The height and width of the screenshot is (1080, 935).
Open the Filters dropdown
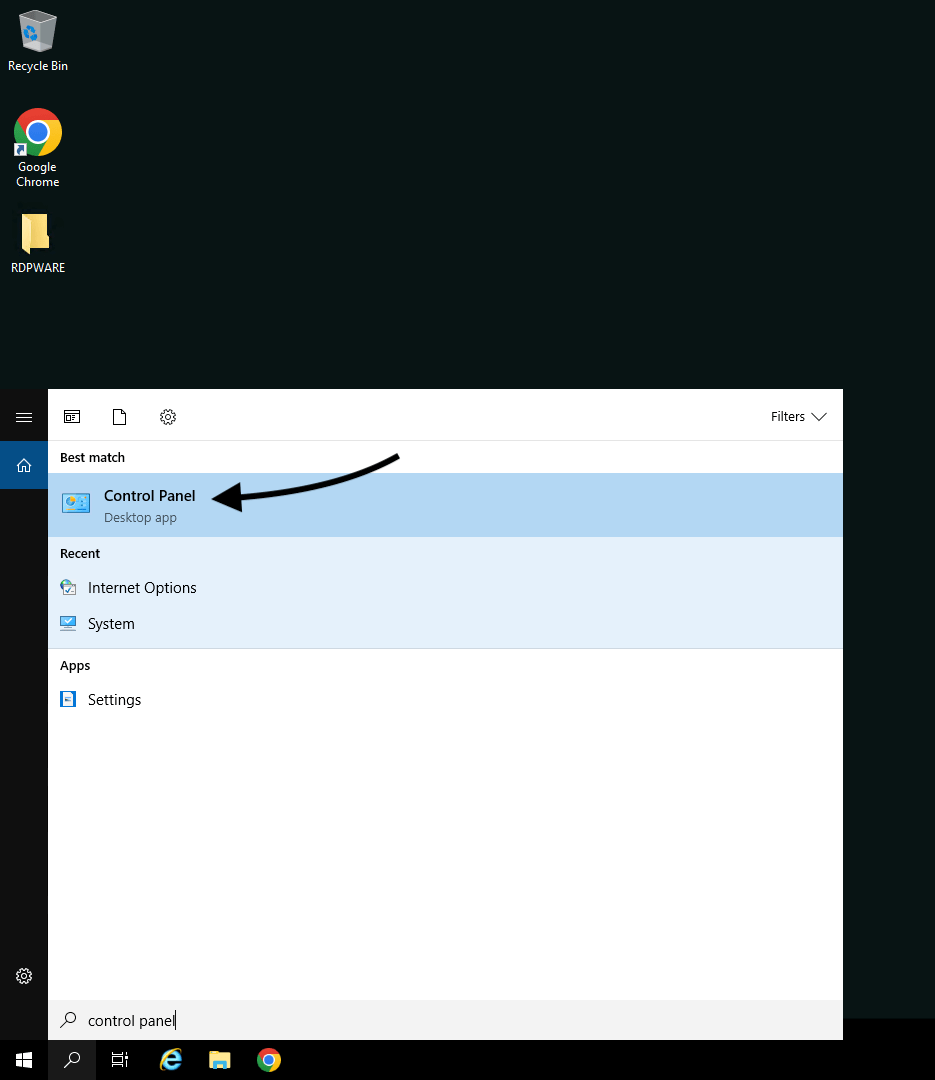pos(798,417)
